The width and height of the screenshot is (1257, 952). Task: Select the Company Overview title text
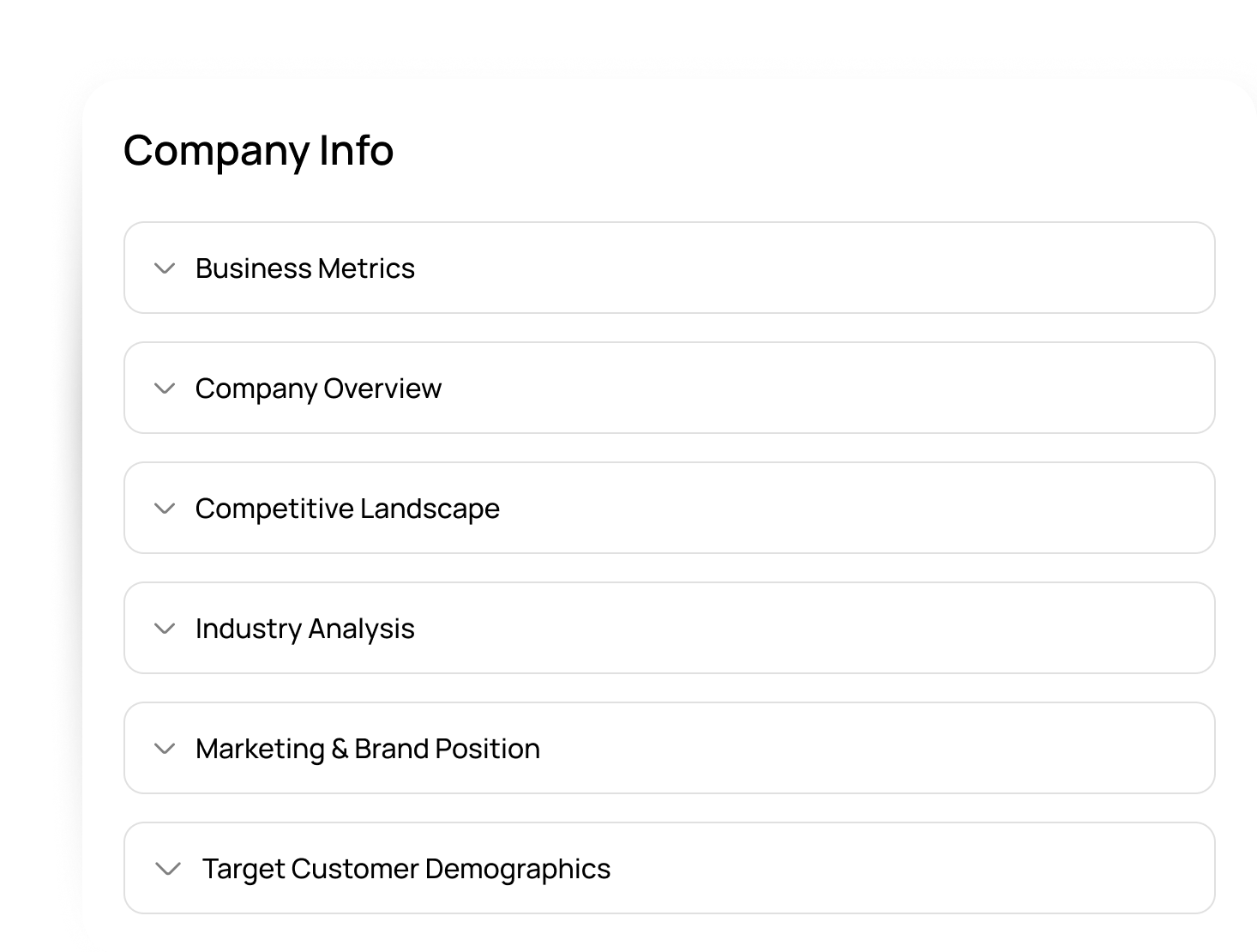point(318,389)
